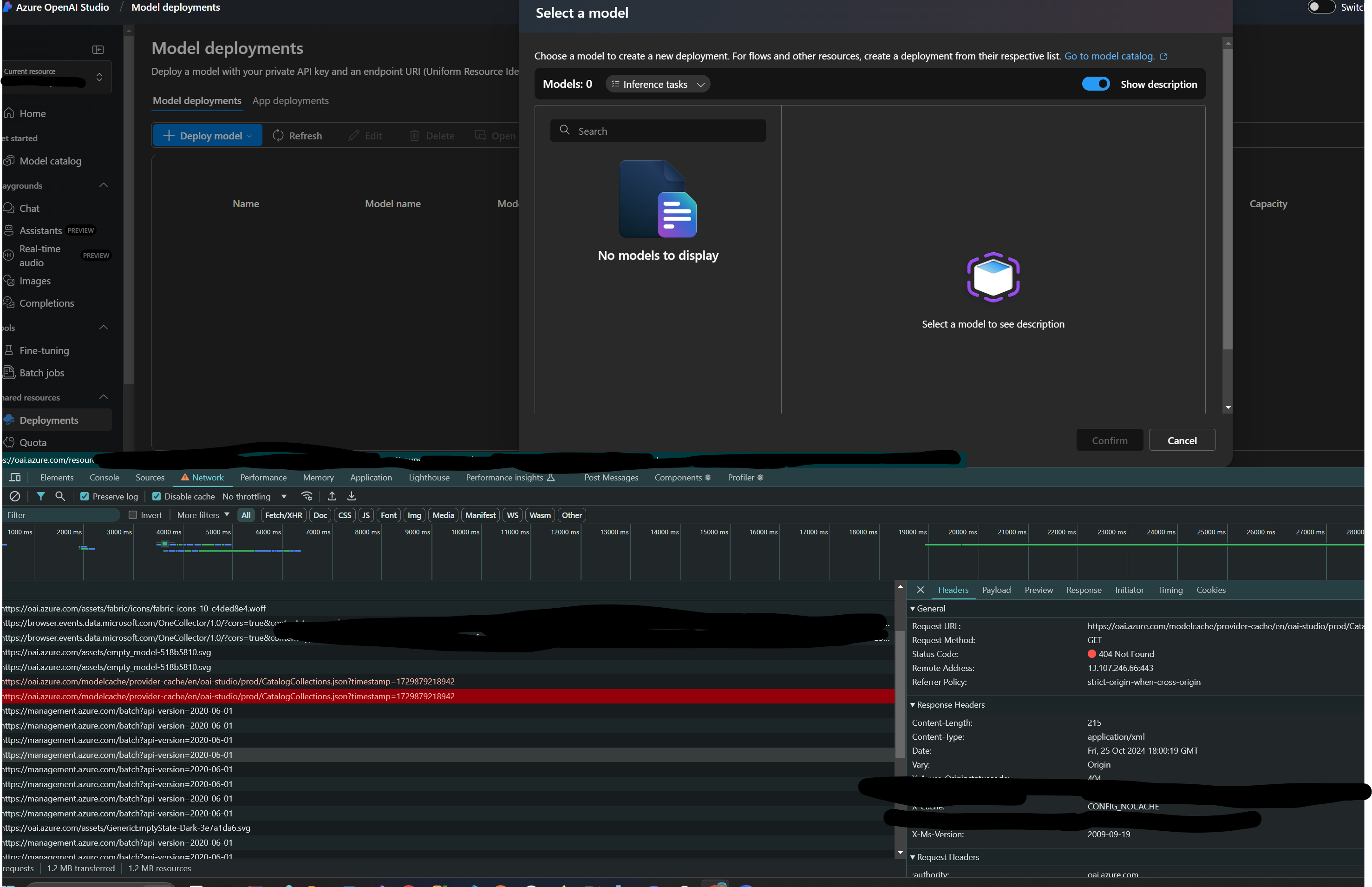Click the import HAR upload icon

pyautogui.click(x=332, y=496)
